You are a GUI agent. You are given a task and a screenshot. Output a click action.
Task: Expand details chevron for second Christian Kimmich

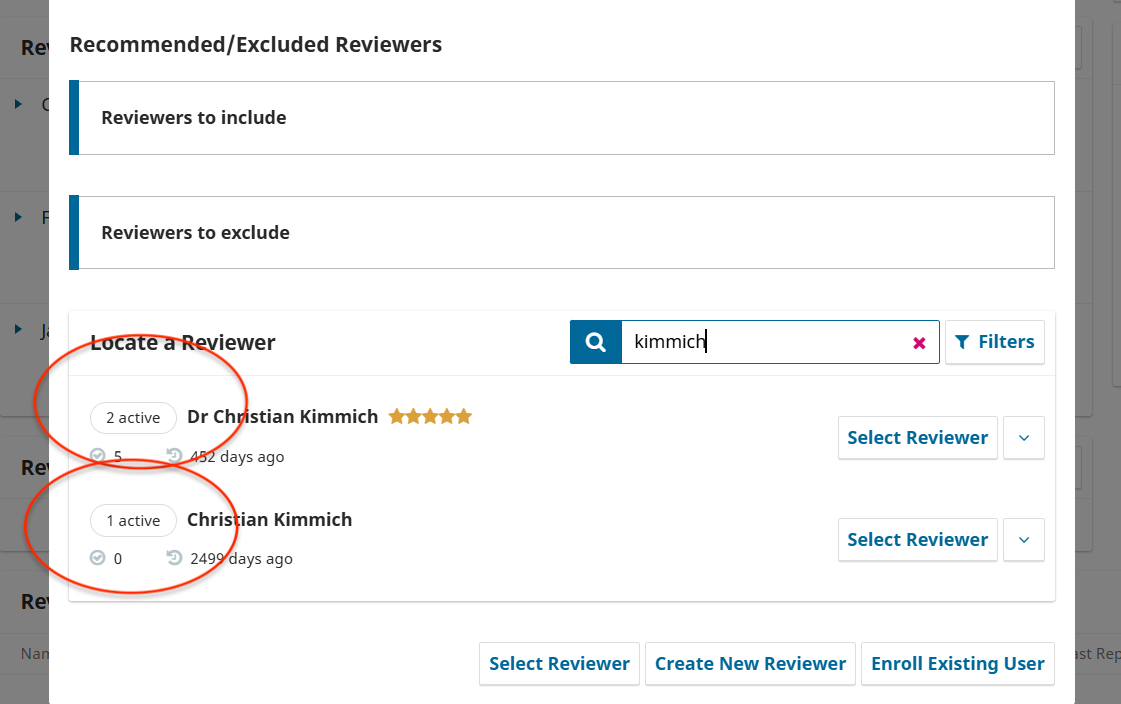(1023, 540)
